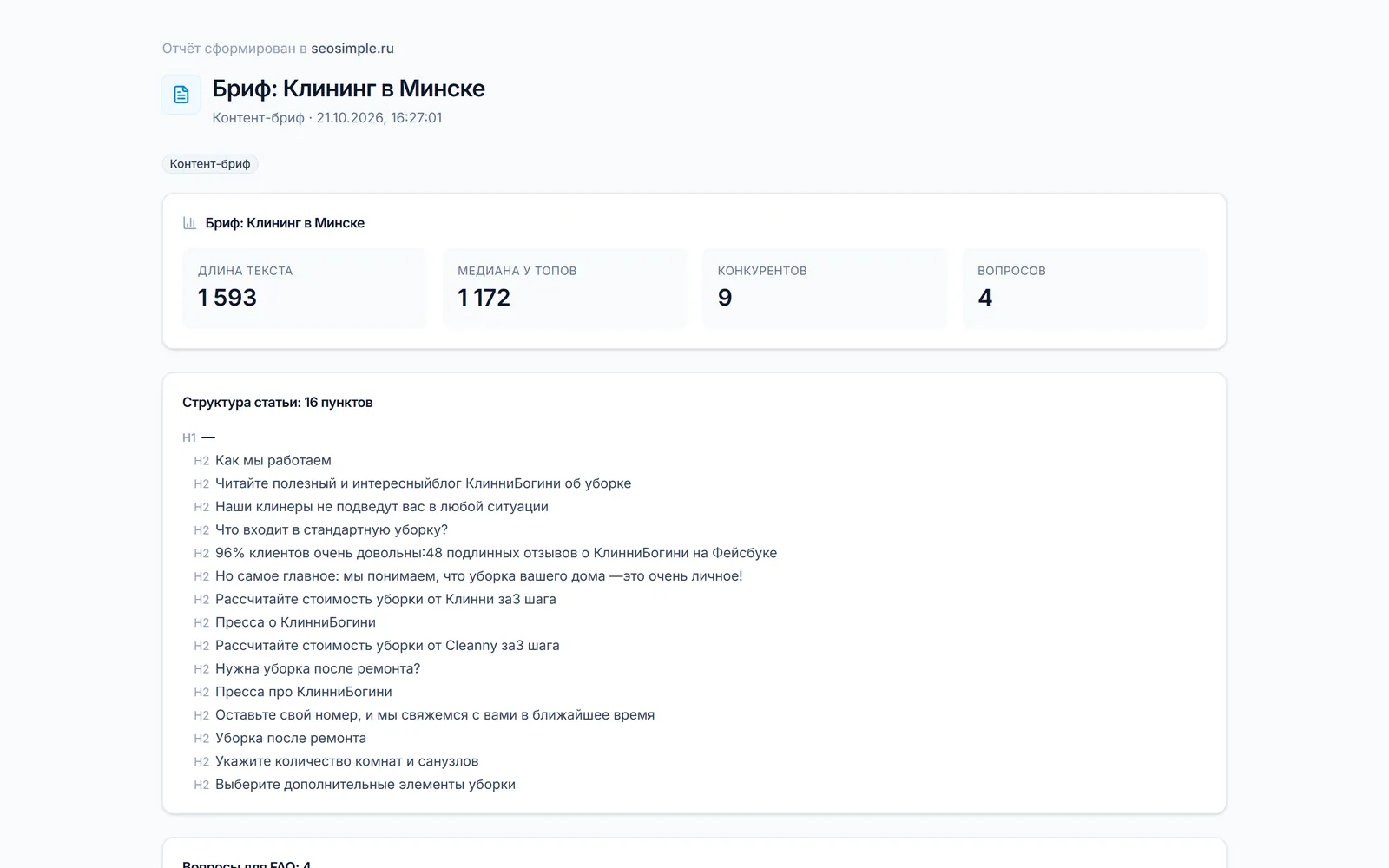Click the document icon beside the main title
Screen dimensions: 1389x868
(x=181, y=95)
